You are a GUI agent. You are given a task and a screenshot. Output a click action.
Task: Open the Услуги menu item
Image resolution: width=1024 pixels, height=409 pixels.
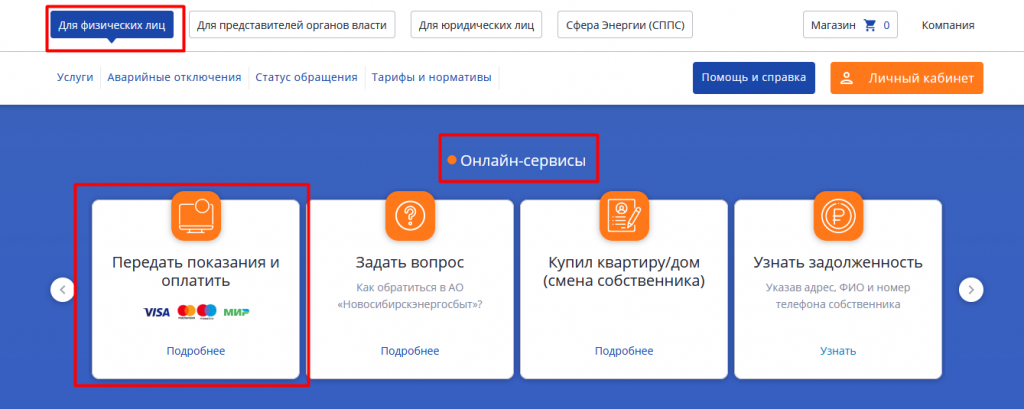pyautogui.click(x=75, y=77)
